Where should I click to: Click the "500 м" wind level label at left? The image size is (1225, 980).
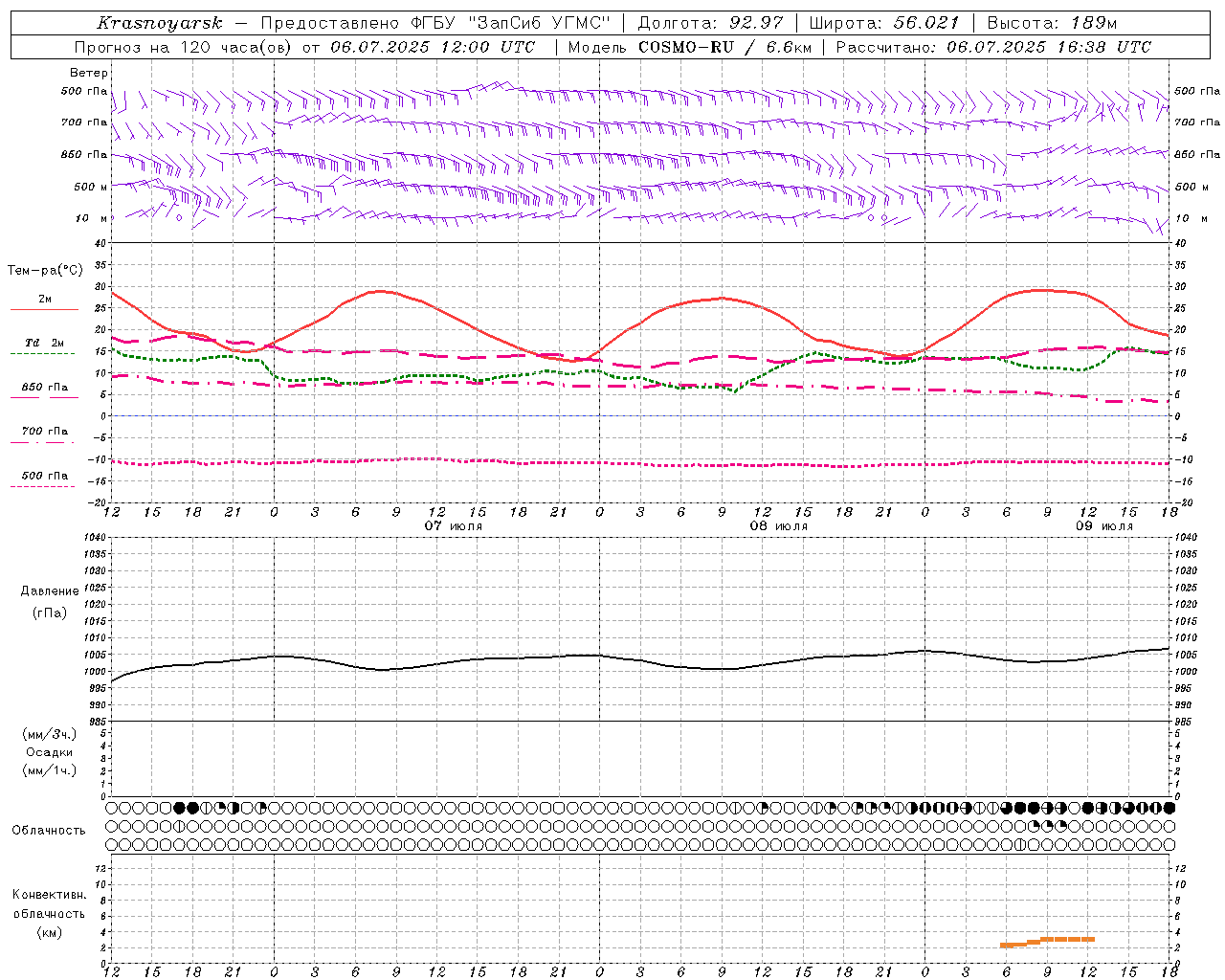[90, 187]
